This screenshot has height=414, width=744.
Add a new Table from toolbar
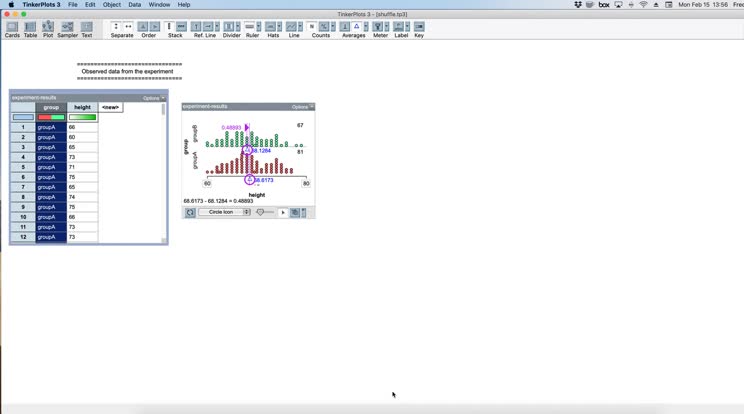click(30, 27)
